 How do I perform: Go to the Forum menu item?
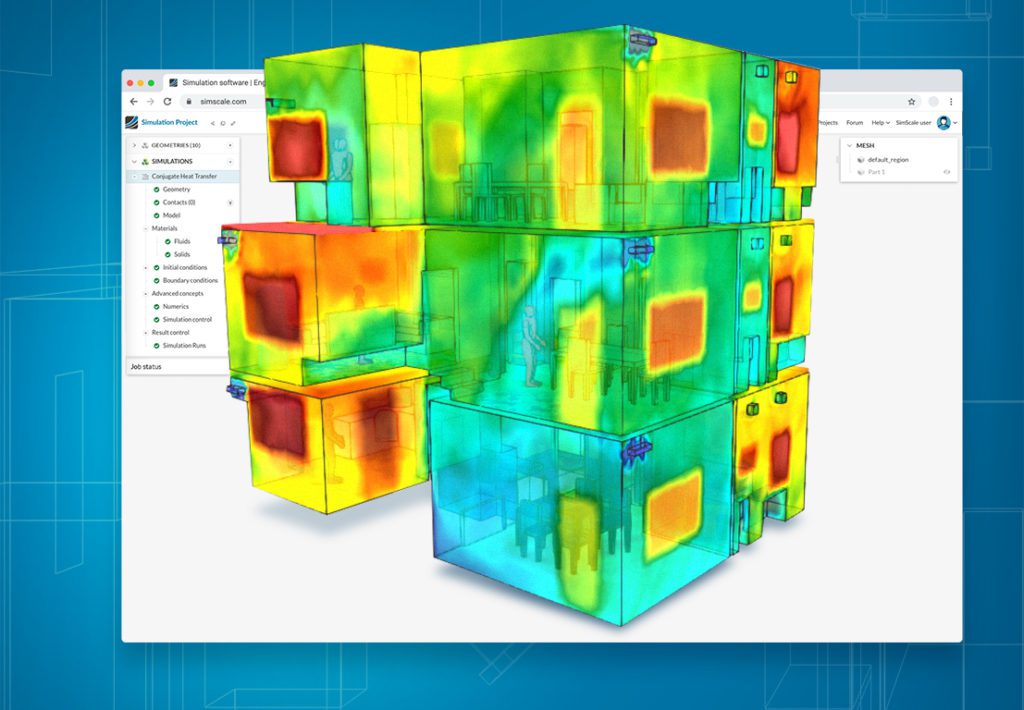[855, 123]
